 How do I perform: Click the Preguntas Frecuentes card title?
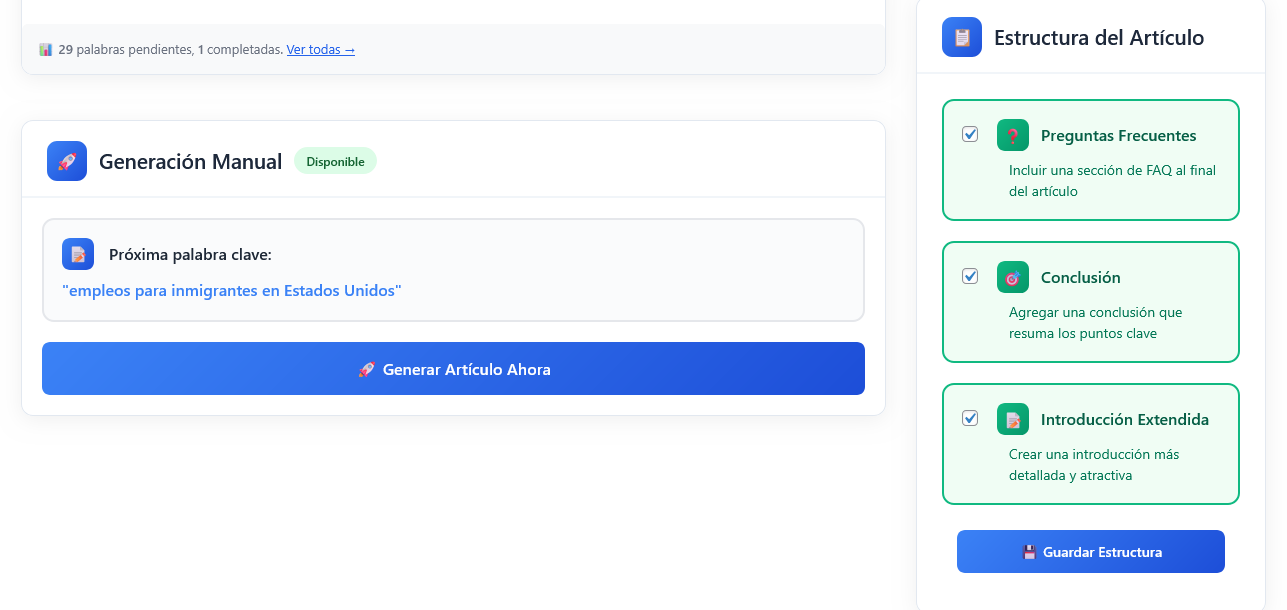coord(1118,136)
